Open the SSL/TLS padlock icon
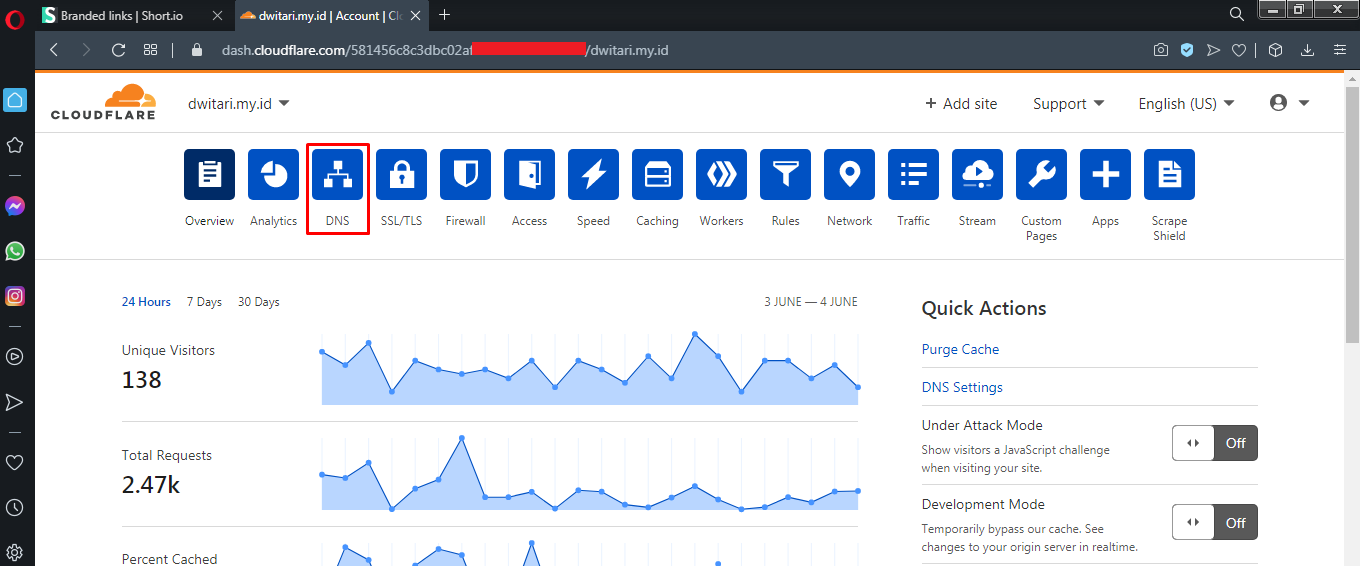This screenshot has height=566, width=1360. [x=401, y=175]
